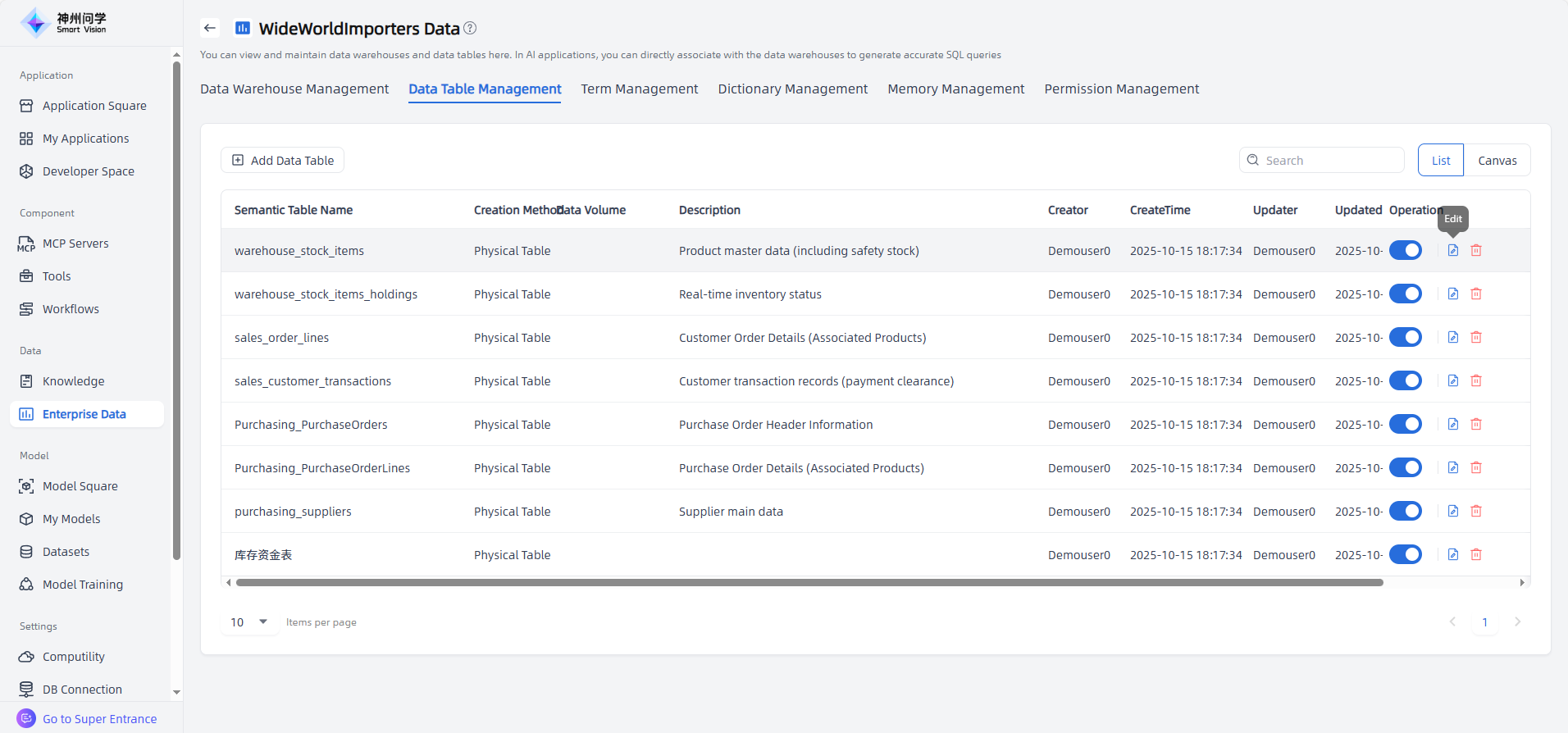Click the edit icon for warehouse_stock_items
The image size is (1568, 733).
click(1452, 251)
